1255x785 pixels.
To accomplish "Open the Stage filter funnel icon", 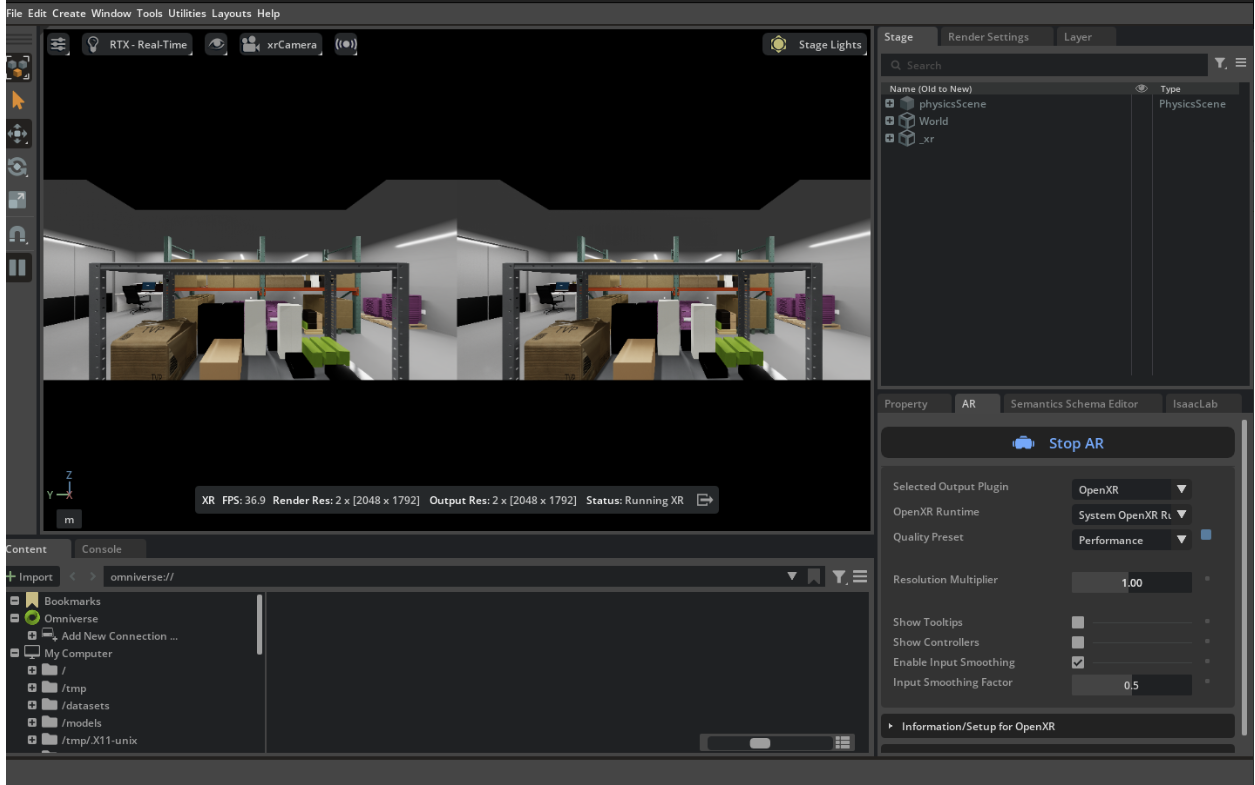I will tap(1220, 63).
